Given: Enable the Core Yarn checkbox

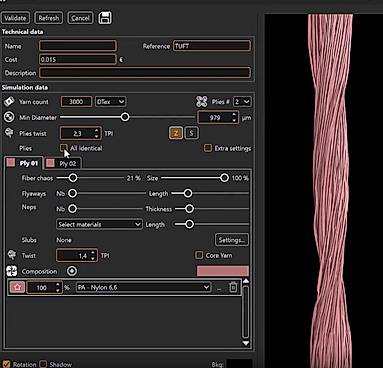Looking at the screenshot, I should [x=199, y=255].
